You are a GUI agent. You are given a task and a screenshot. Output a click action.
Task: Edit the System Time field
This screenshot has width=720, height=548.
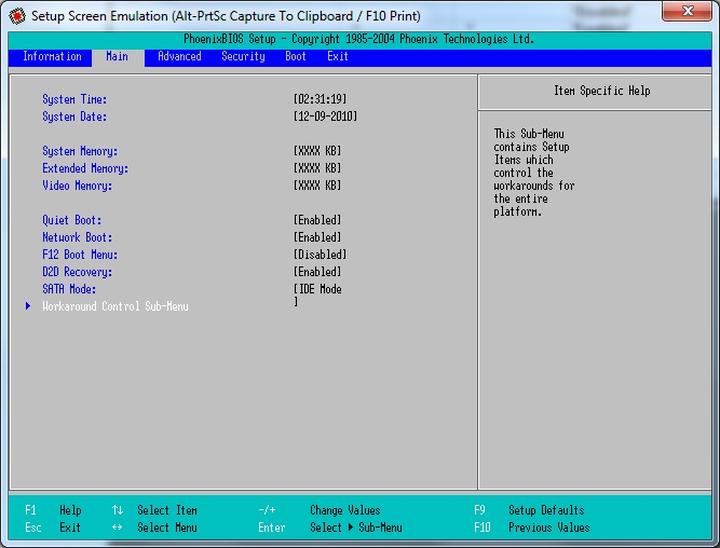coord(320,100)
